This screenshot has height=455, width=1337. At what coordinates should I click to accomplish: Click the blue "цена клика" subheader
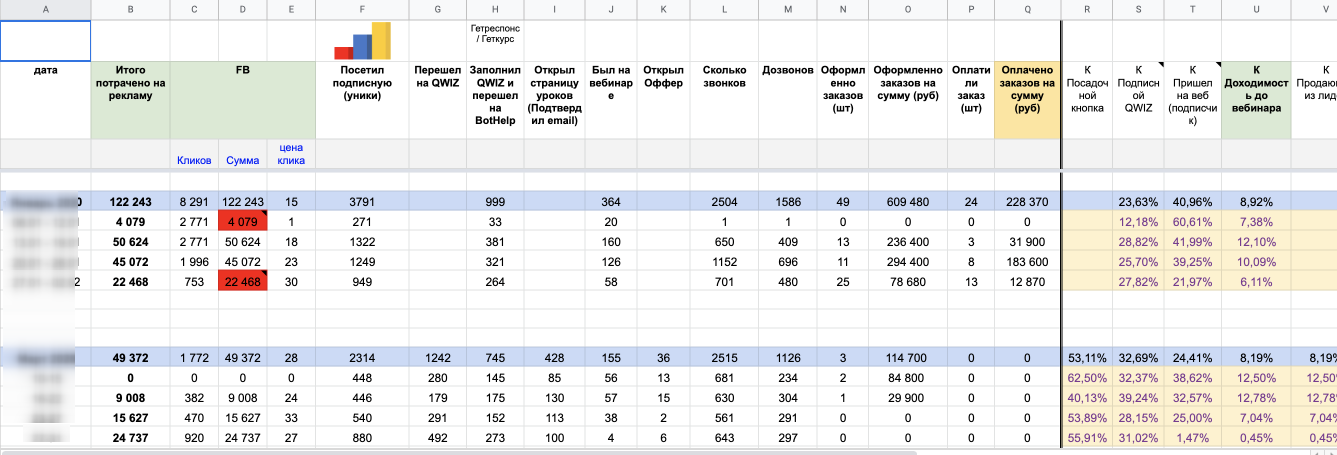tap(291, 153)
